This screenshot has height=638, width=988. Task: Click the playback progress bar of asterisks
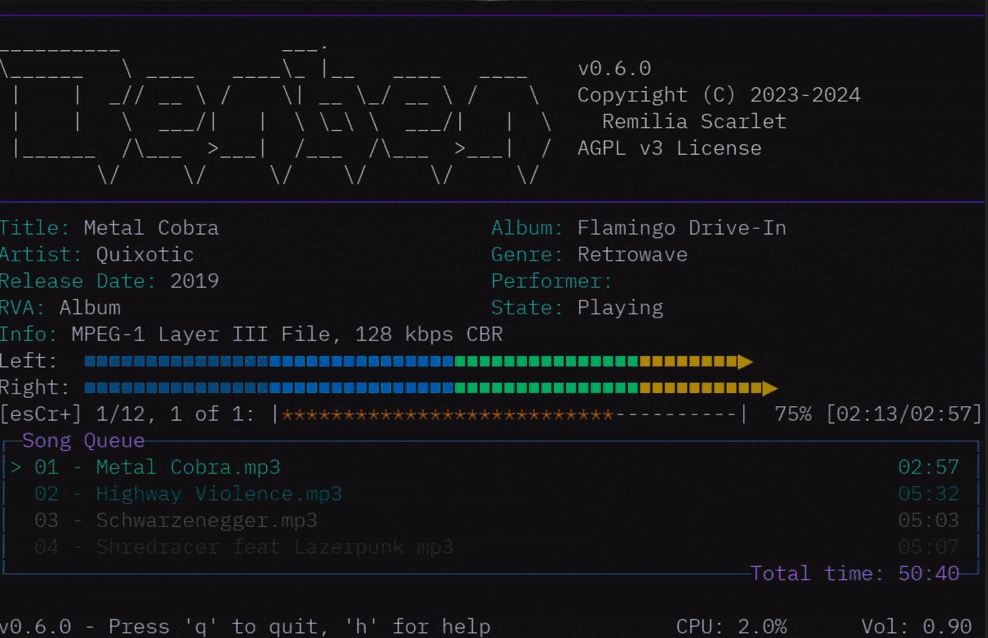coord(510,414)
